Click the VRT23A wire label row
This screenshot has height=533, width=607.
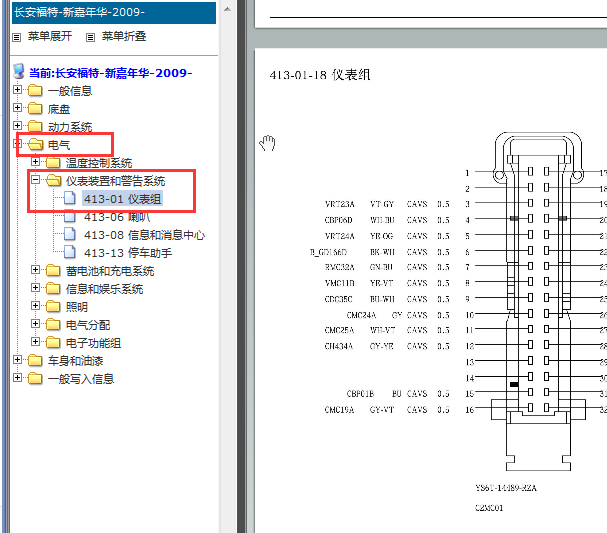coord(387,204)
